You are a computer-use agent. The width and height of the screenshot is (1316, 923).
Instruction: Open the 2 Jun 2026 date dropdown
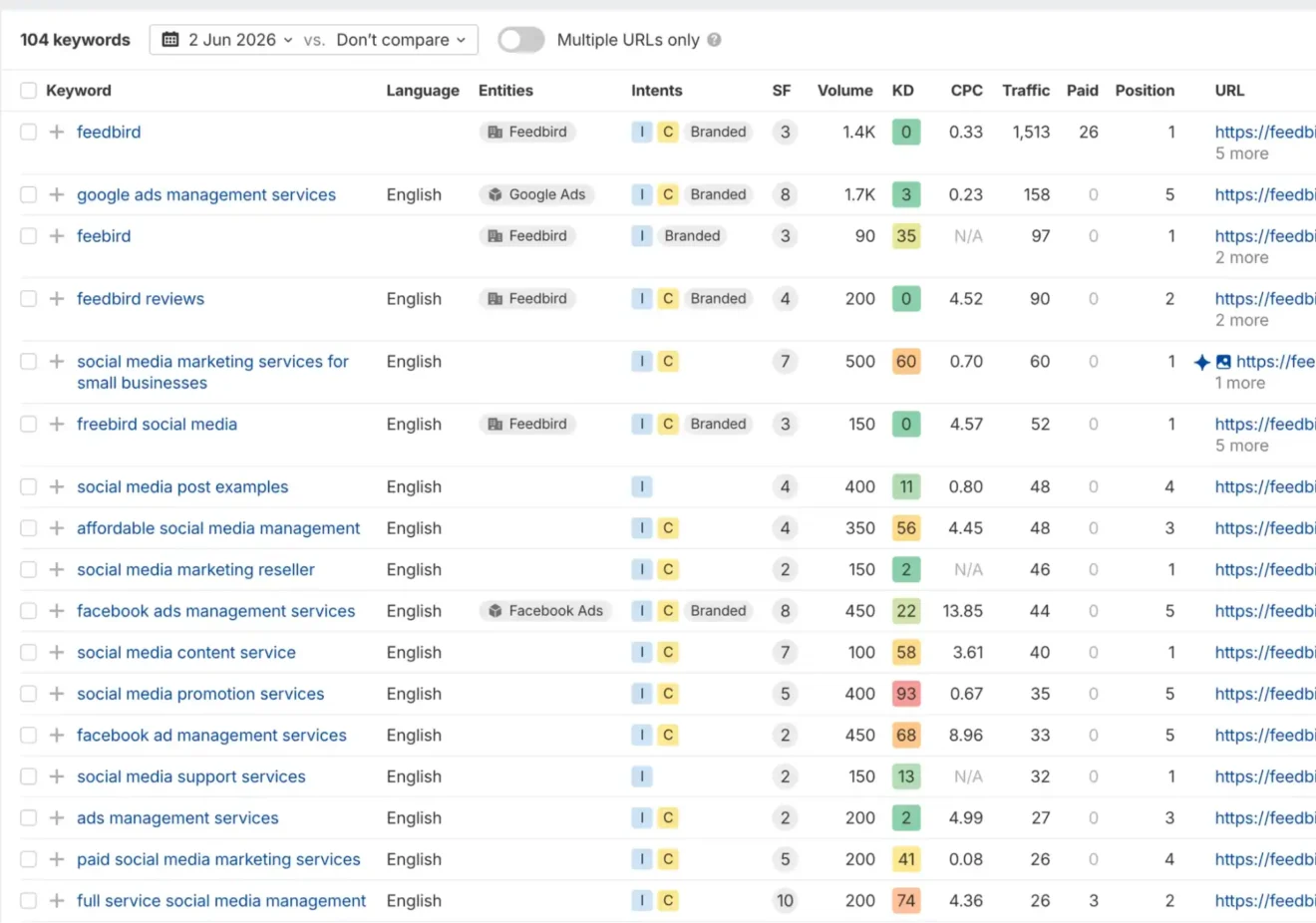pos(228,40)
